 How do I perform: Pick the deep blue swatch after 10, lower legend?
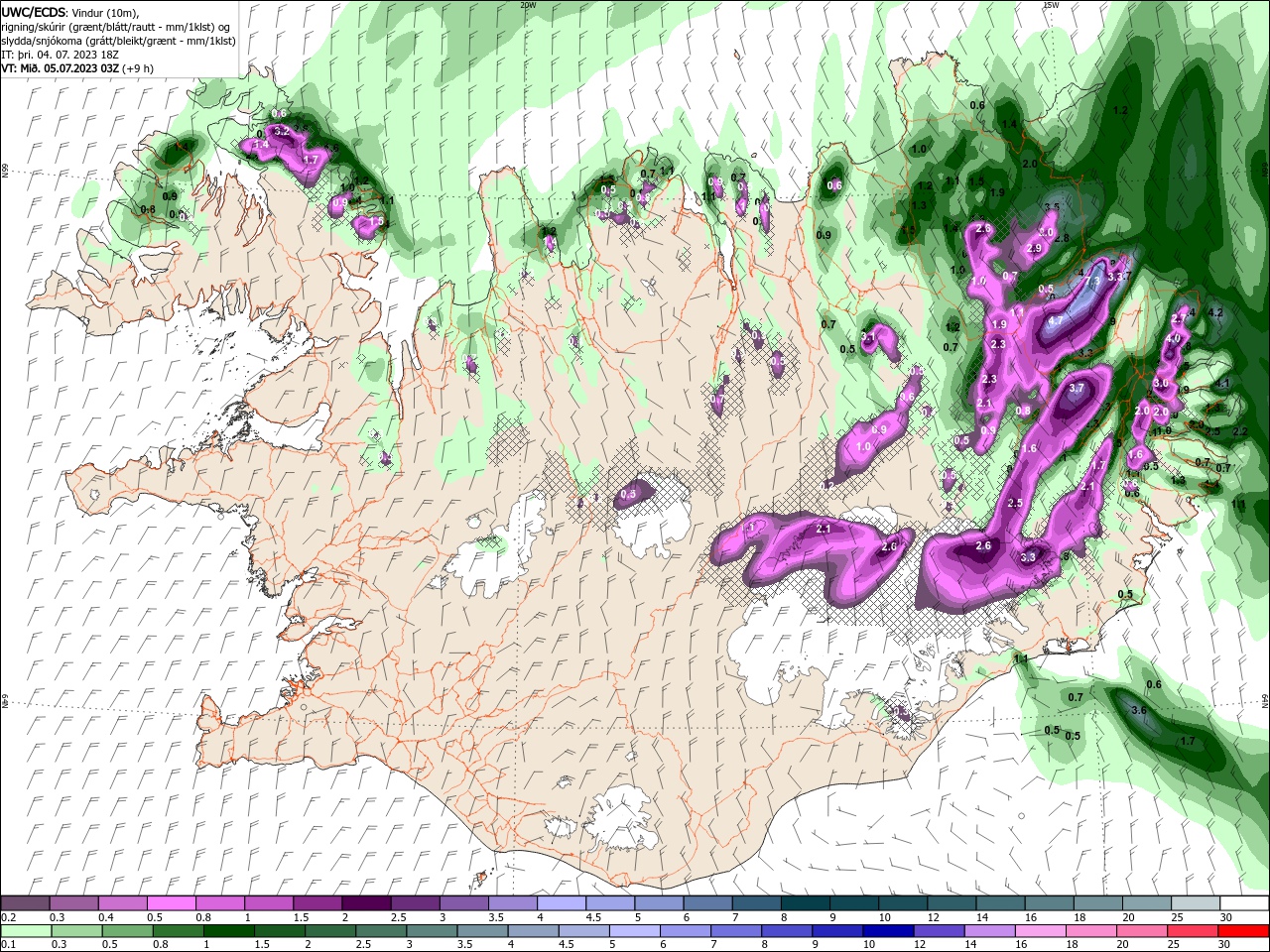coord(888,931)
